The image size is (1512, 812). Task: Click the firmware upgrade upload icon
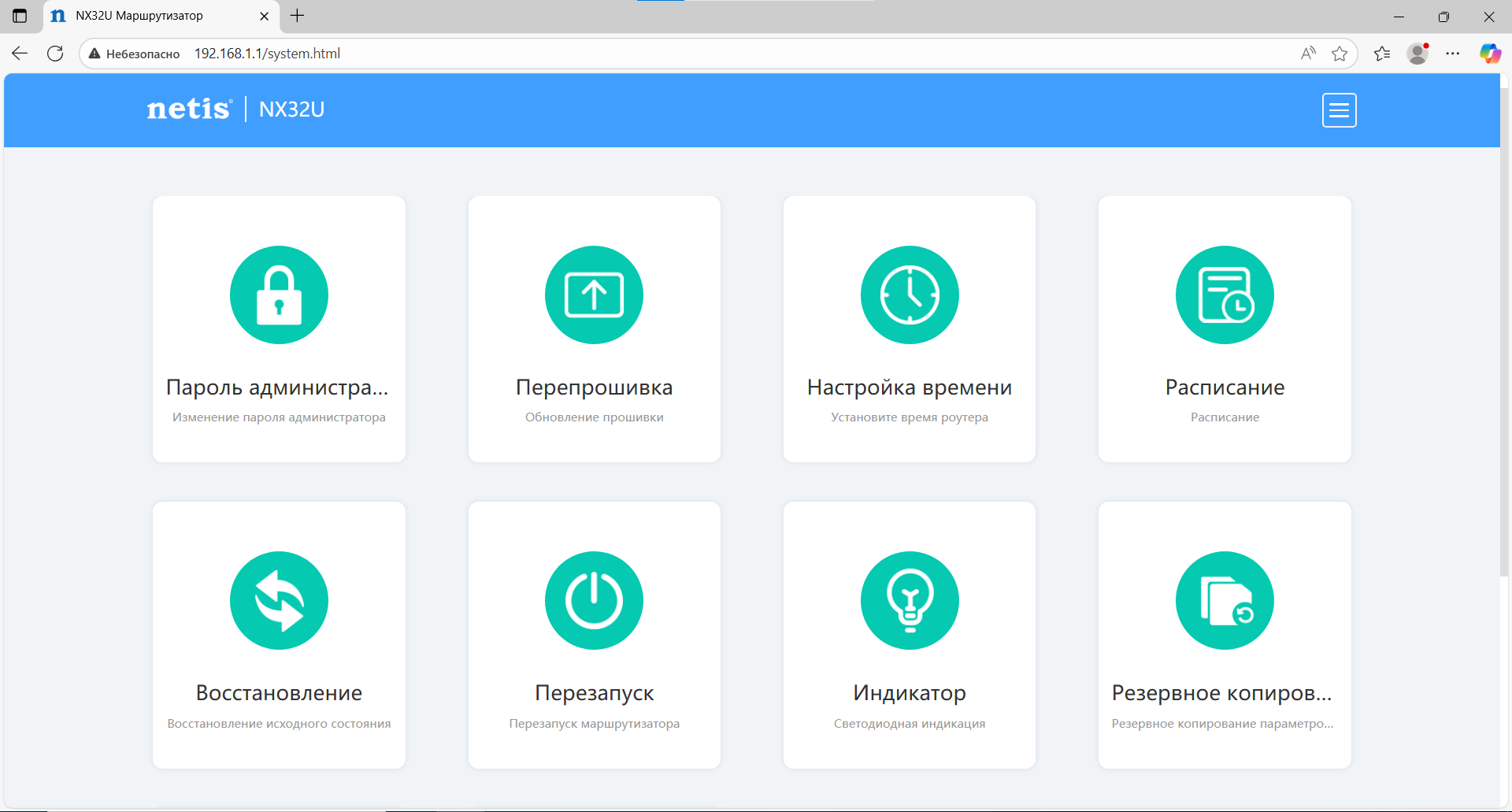[594, 295]
